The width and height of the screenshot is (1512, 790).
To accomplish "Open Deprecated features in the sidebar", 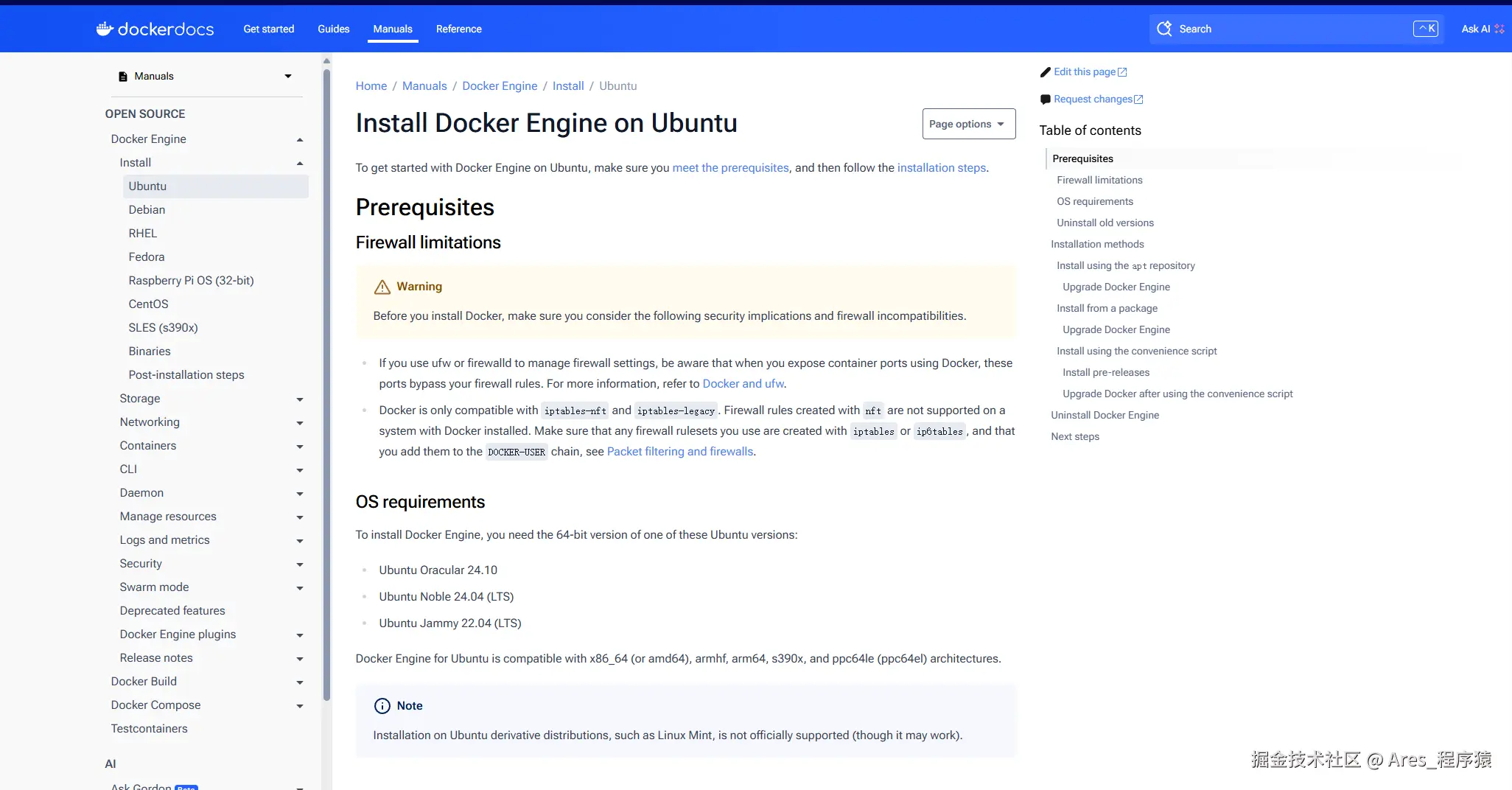I will [172, 611].
